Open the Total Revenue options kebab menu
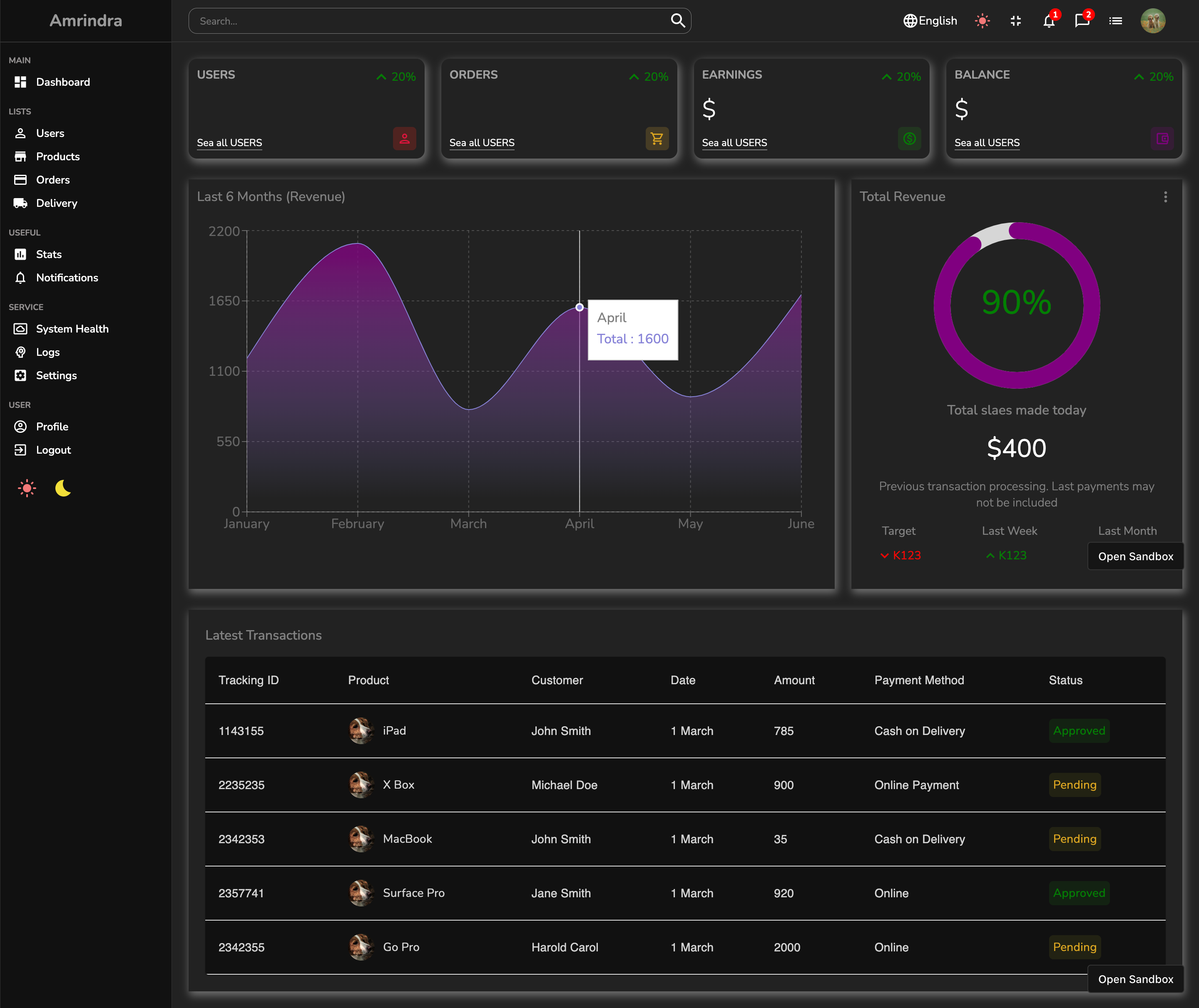 1166,196
